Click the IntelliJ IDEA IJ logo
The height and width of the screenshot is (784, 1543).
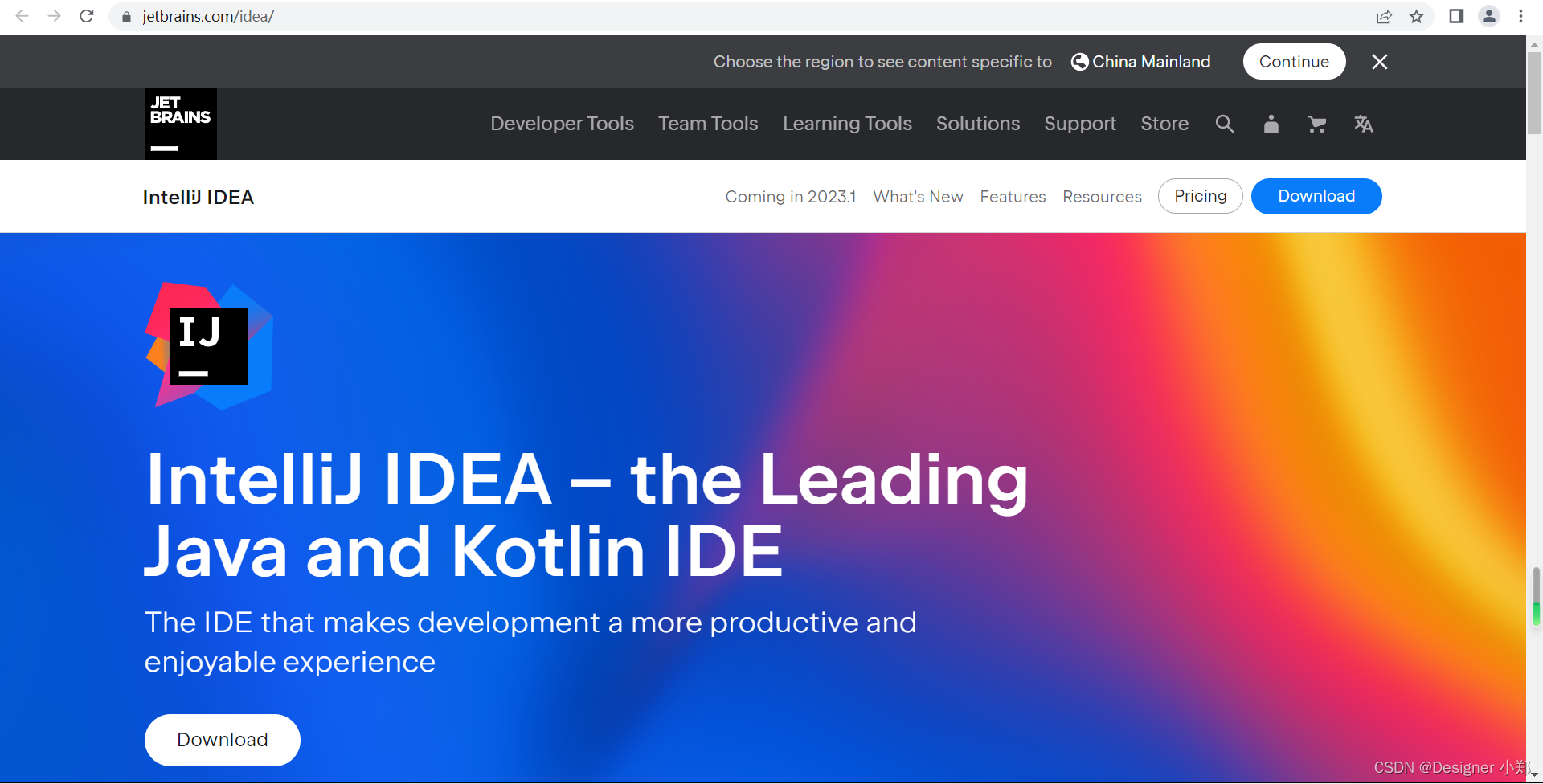(209, 345)
